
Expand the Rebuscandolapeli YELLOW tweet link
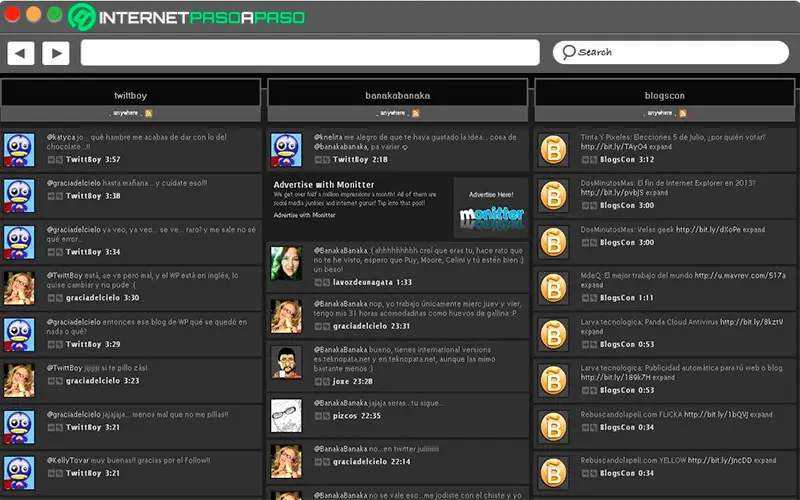pyautogui.click(x=765, y=460)
